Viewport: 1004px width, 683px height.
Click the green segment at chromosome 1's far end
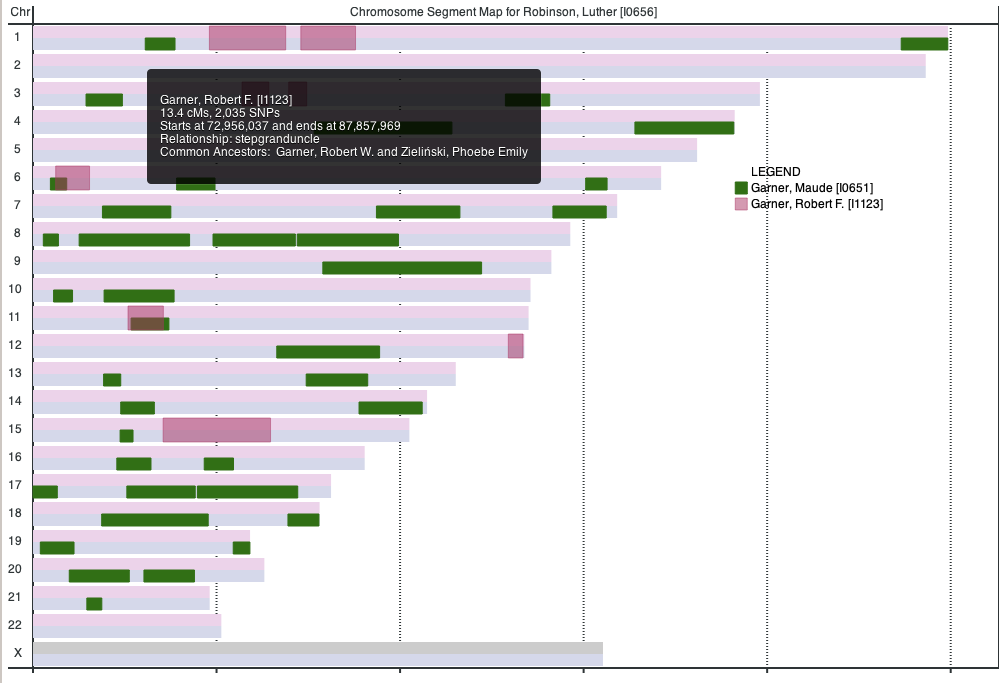pos(924,44)
